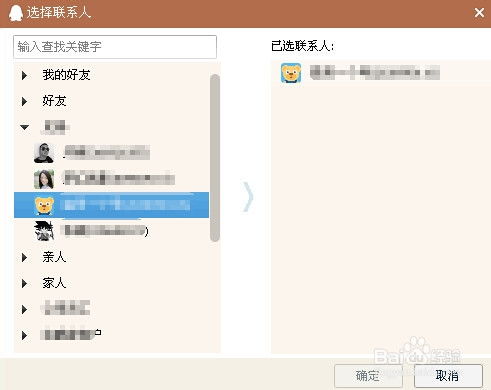Close the 选择联系人 dialog
The height and width of the screenshot is (390, 491).
coord(479,13)
